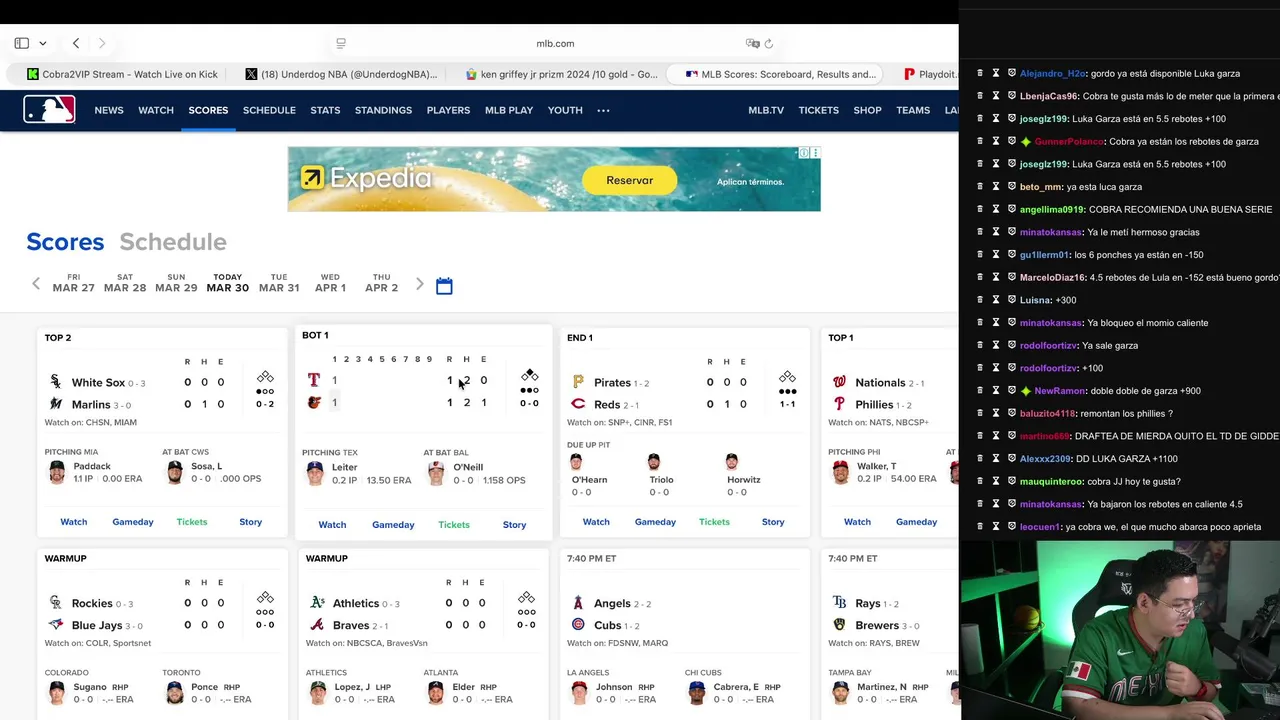Click the Blue Jays team logo

[x=56, y=625]
